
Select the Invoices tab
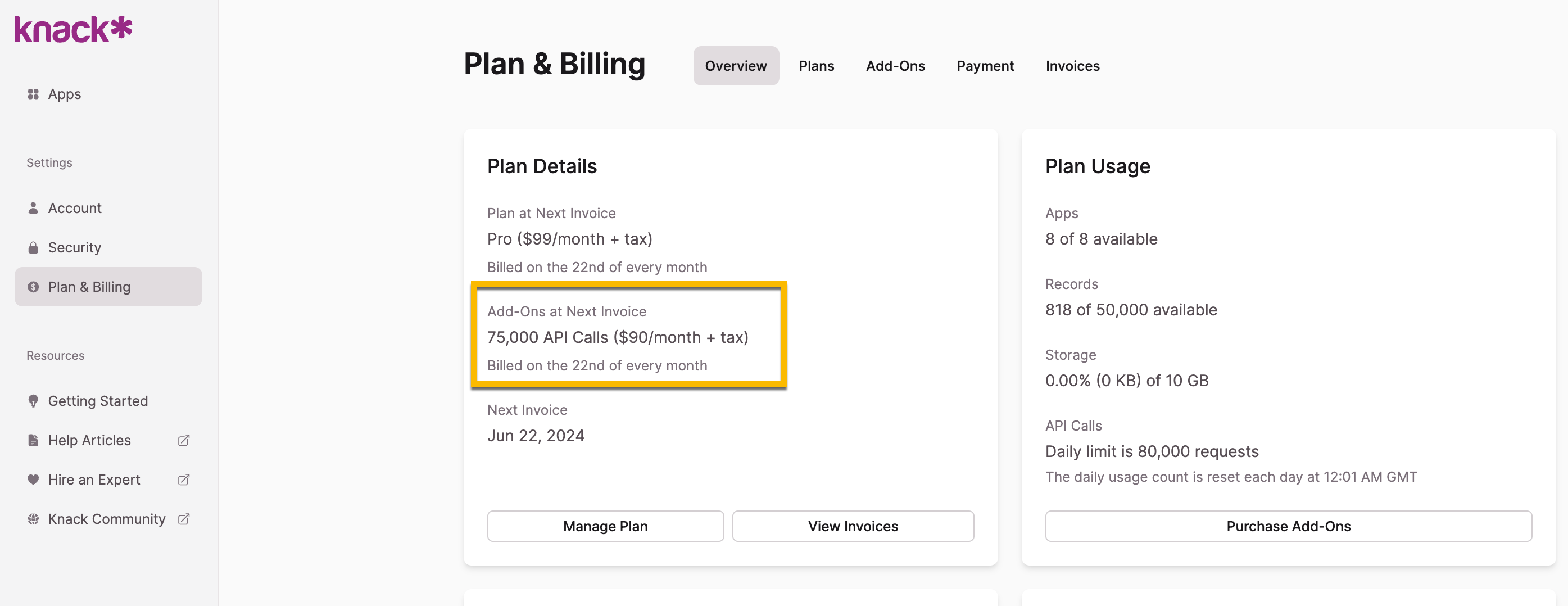pos(1072,66)
